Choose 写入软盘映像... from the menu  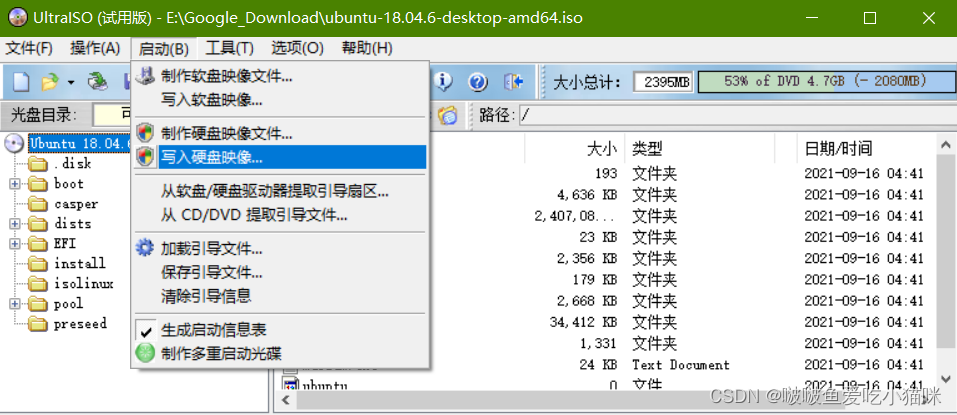point(280,99)
